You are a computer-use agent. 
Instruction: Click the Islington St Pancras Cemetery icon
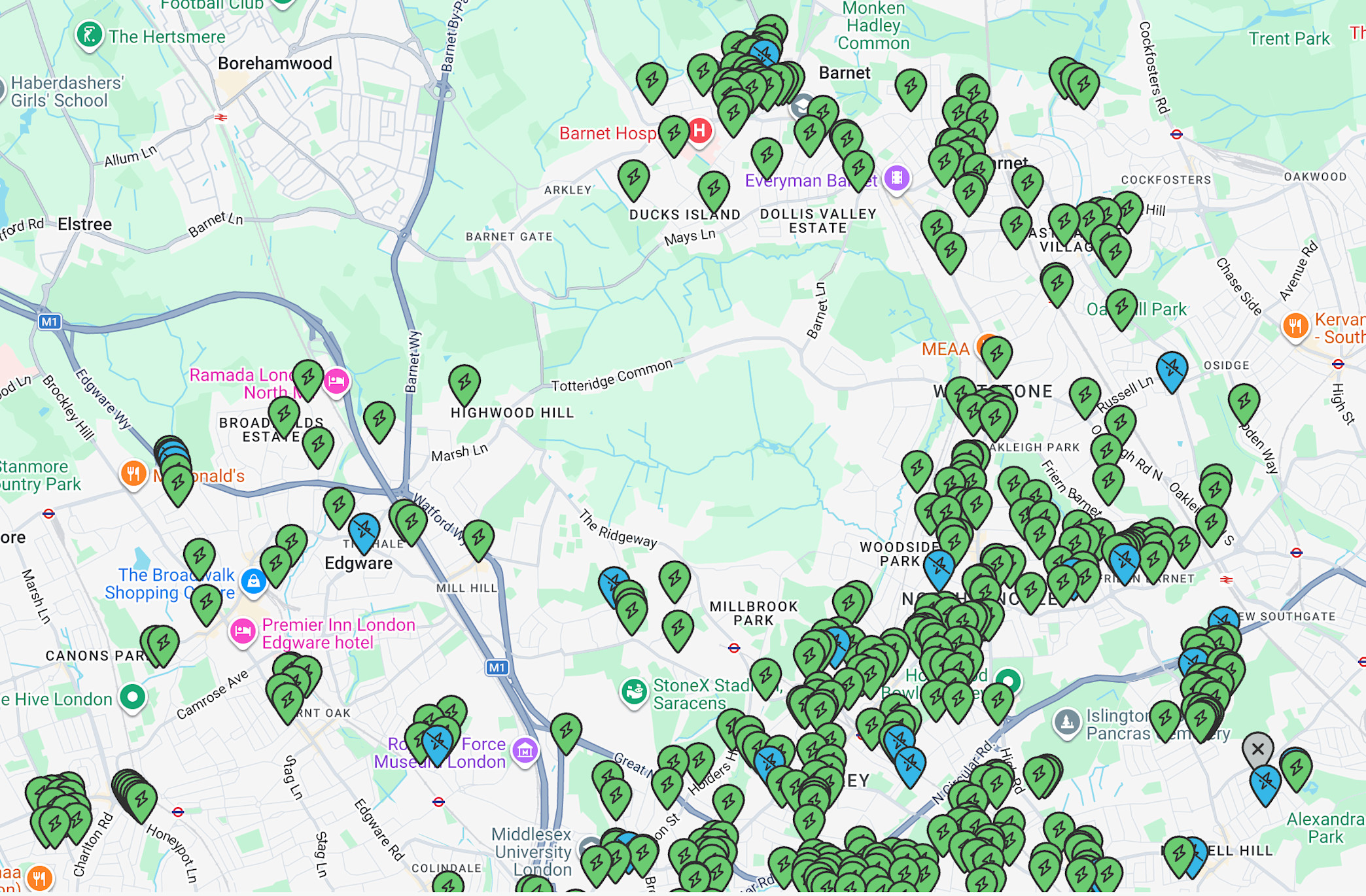click(x=1067, y=722)
